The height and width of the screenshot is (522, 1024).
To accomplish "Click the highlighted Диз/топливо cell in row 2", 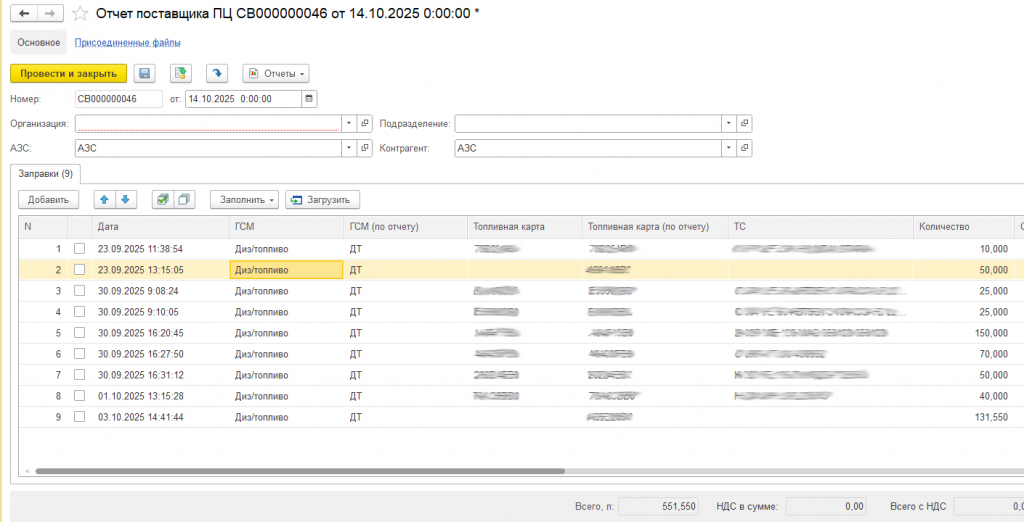I will coord(286,270).
